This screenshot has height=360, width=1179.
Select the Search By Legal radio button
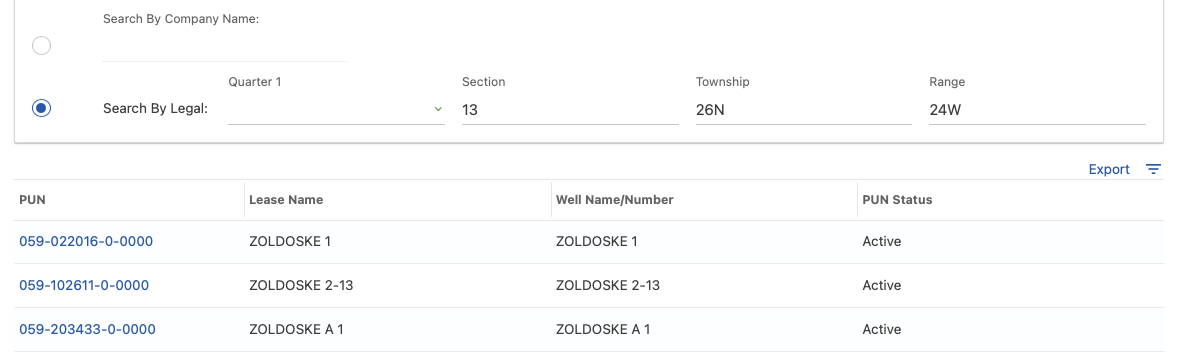tap(41, 108)
